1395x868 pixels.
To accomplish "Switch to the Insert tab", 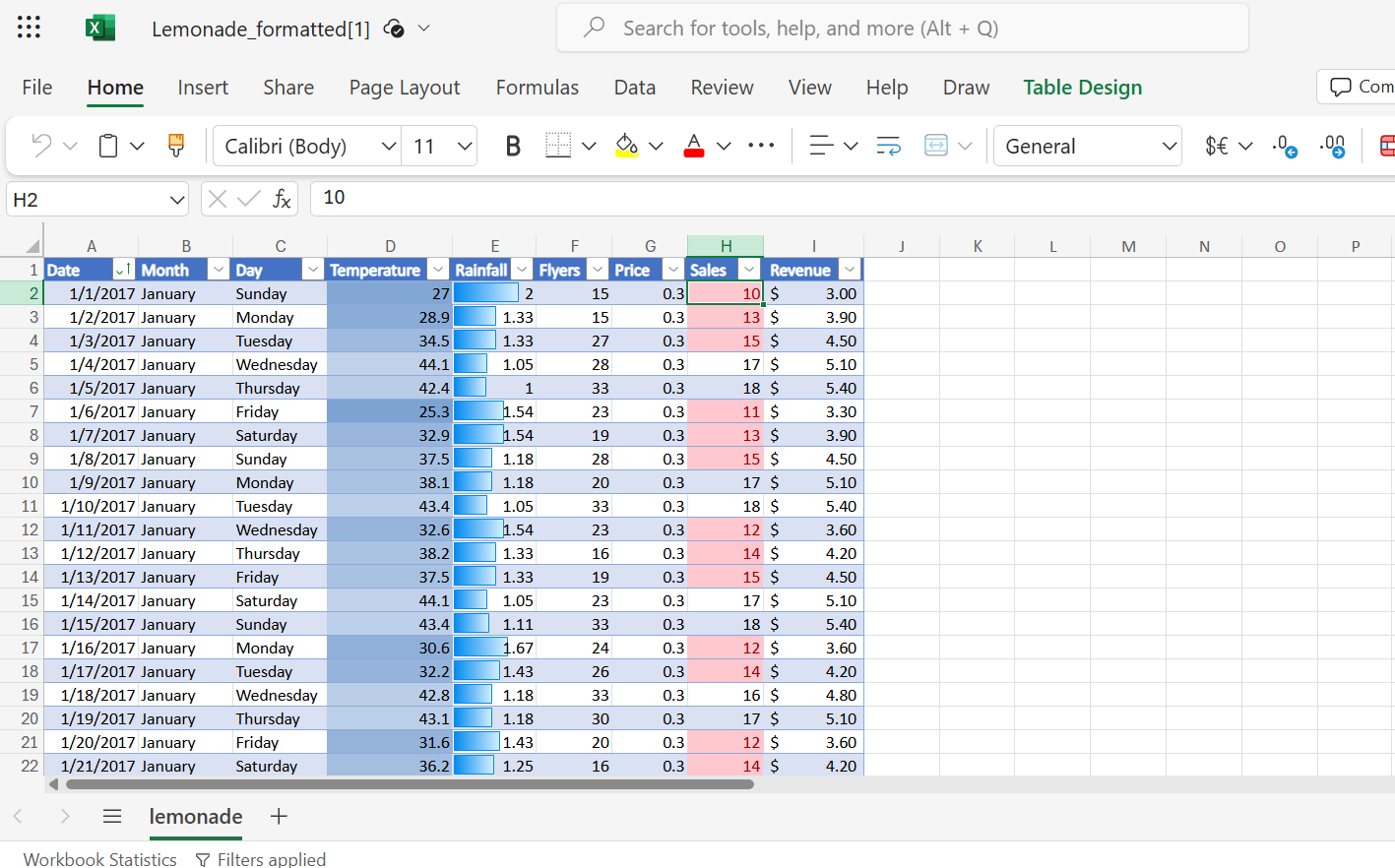I will pyautogui.click(x=203, y=88).
